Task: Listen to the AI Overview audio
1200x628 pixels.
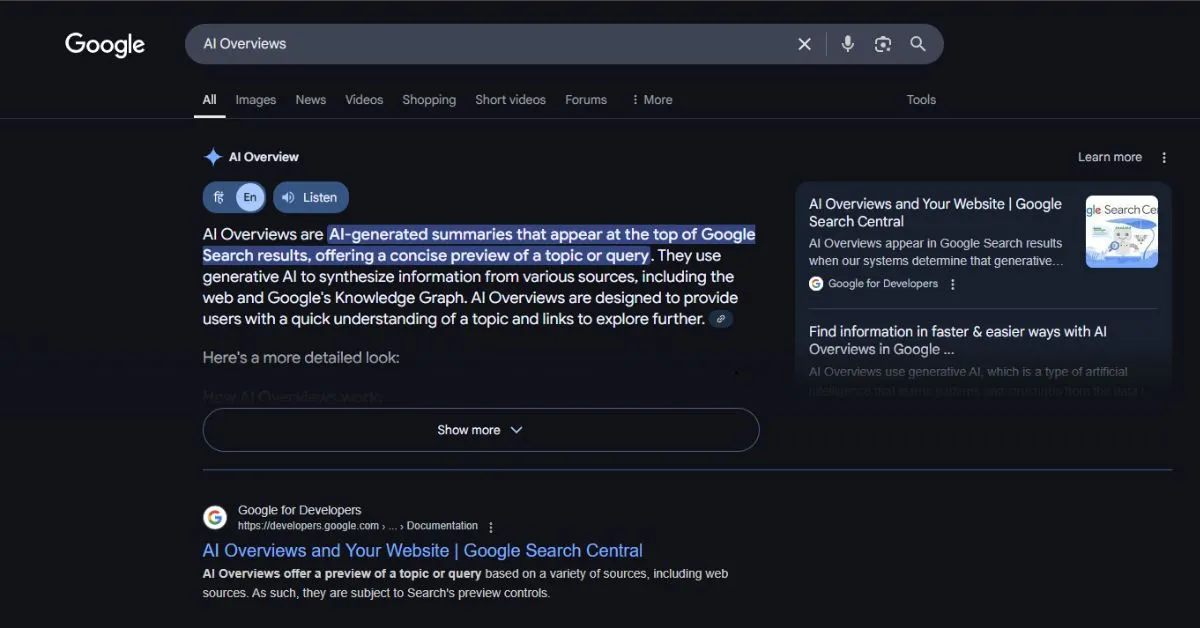Action: coord(311,197)
